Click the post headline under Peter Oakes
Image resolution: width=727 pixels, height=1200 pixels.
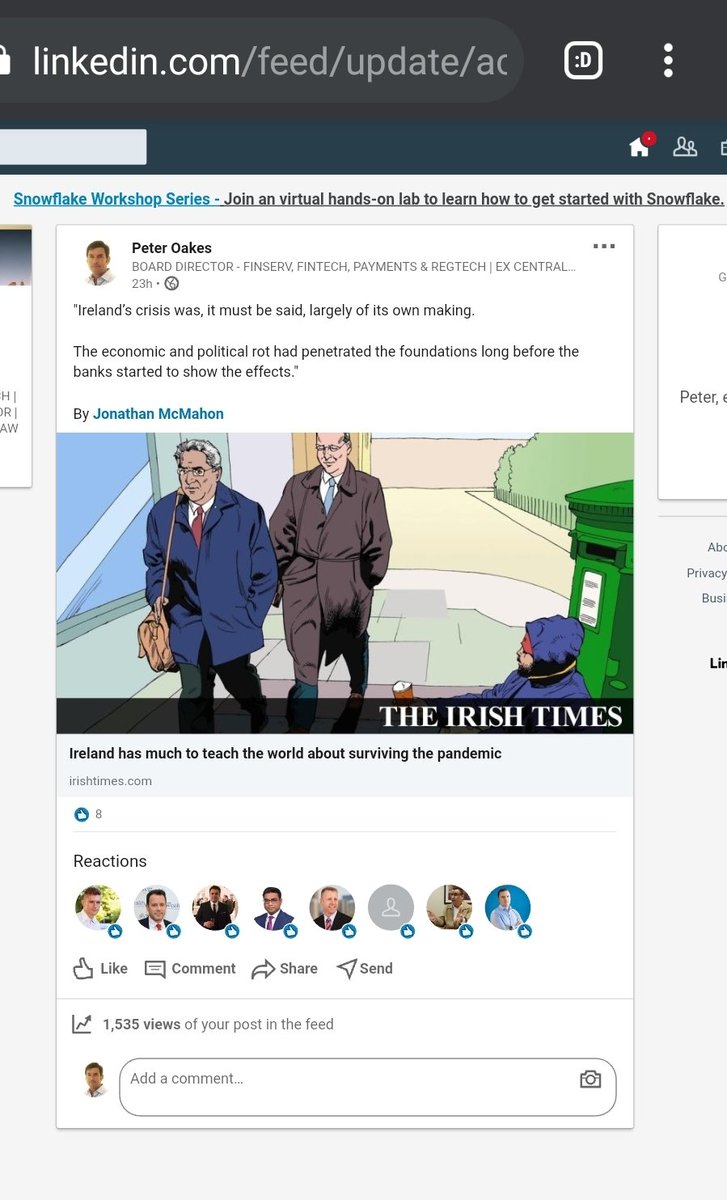point(354,267)
